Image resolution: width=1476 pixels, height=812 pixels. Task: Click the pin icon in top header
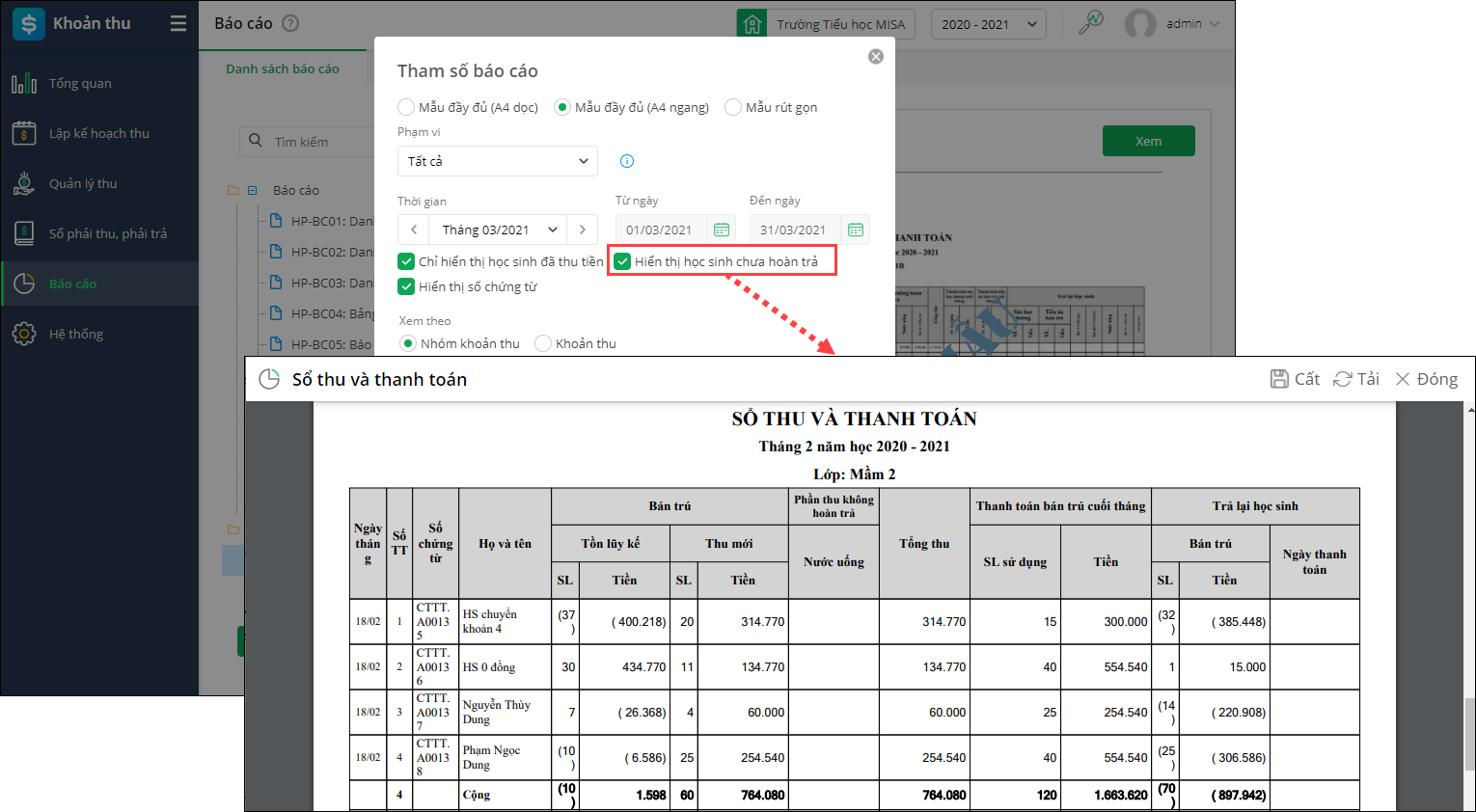click(x=1091, y=23)
